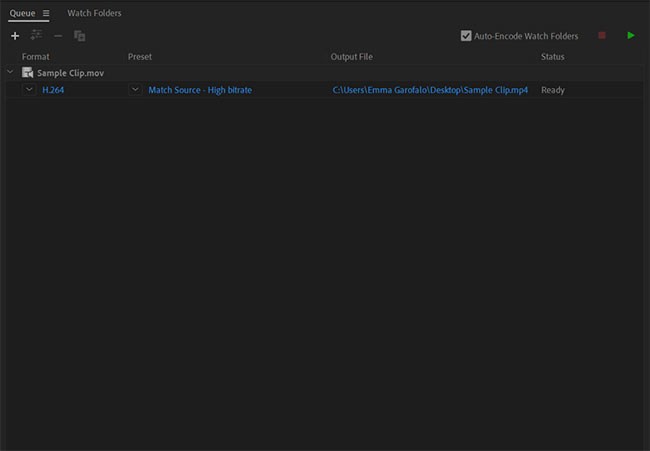This screenshot has height=451, width=650.
Task: Open the preset dropdown arrow beside Match Source
Action: point(135,90)
